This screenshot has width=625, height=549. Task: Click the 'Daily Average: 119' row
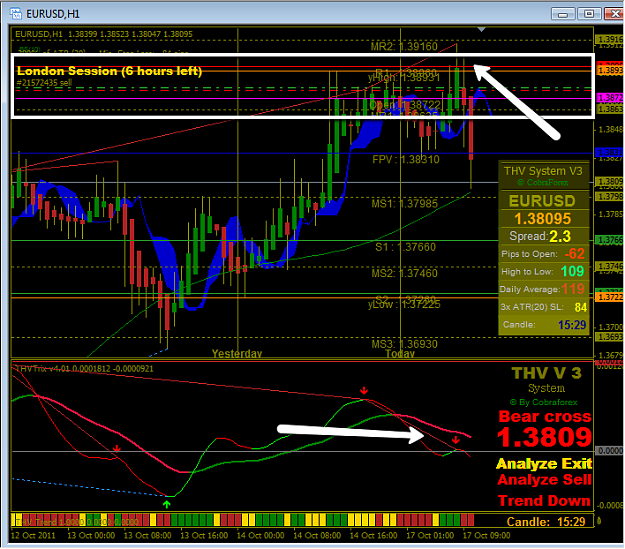pyautogui.click(x=543, y=289)
